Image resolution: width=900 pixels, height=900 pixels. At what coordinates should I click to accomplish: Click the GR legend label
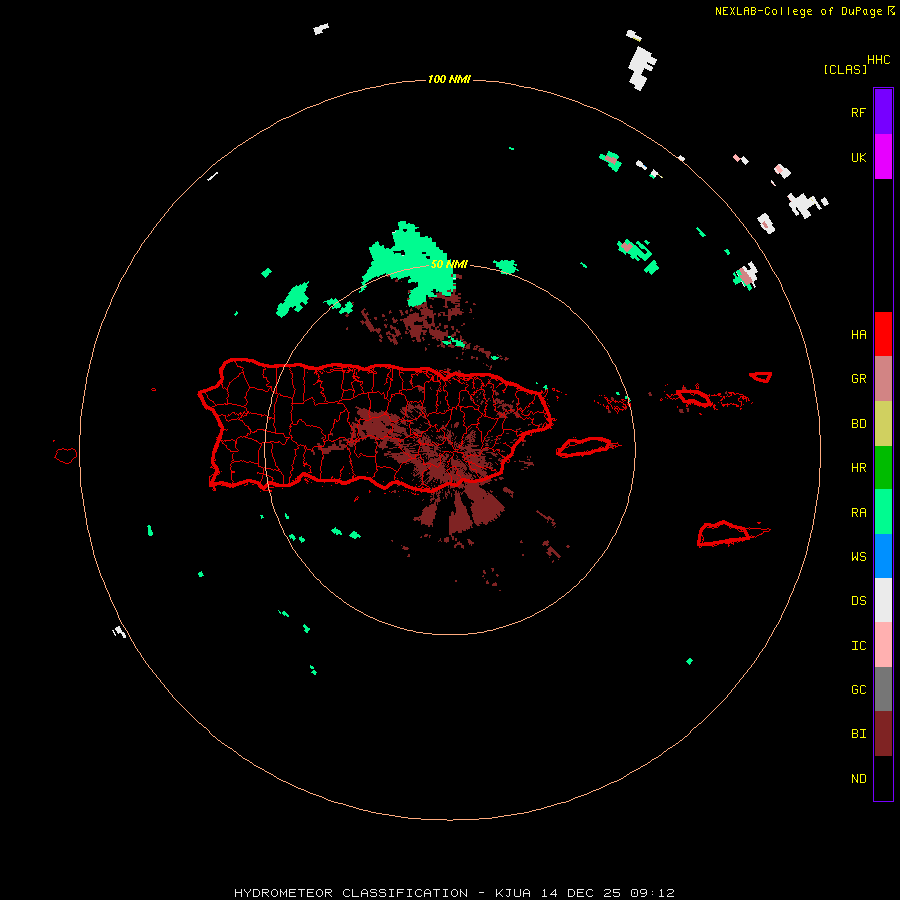(x=858, y=379)
